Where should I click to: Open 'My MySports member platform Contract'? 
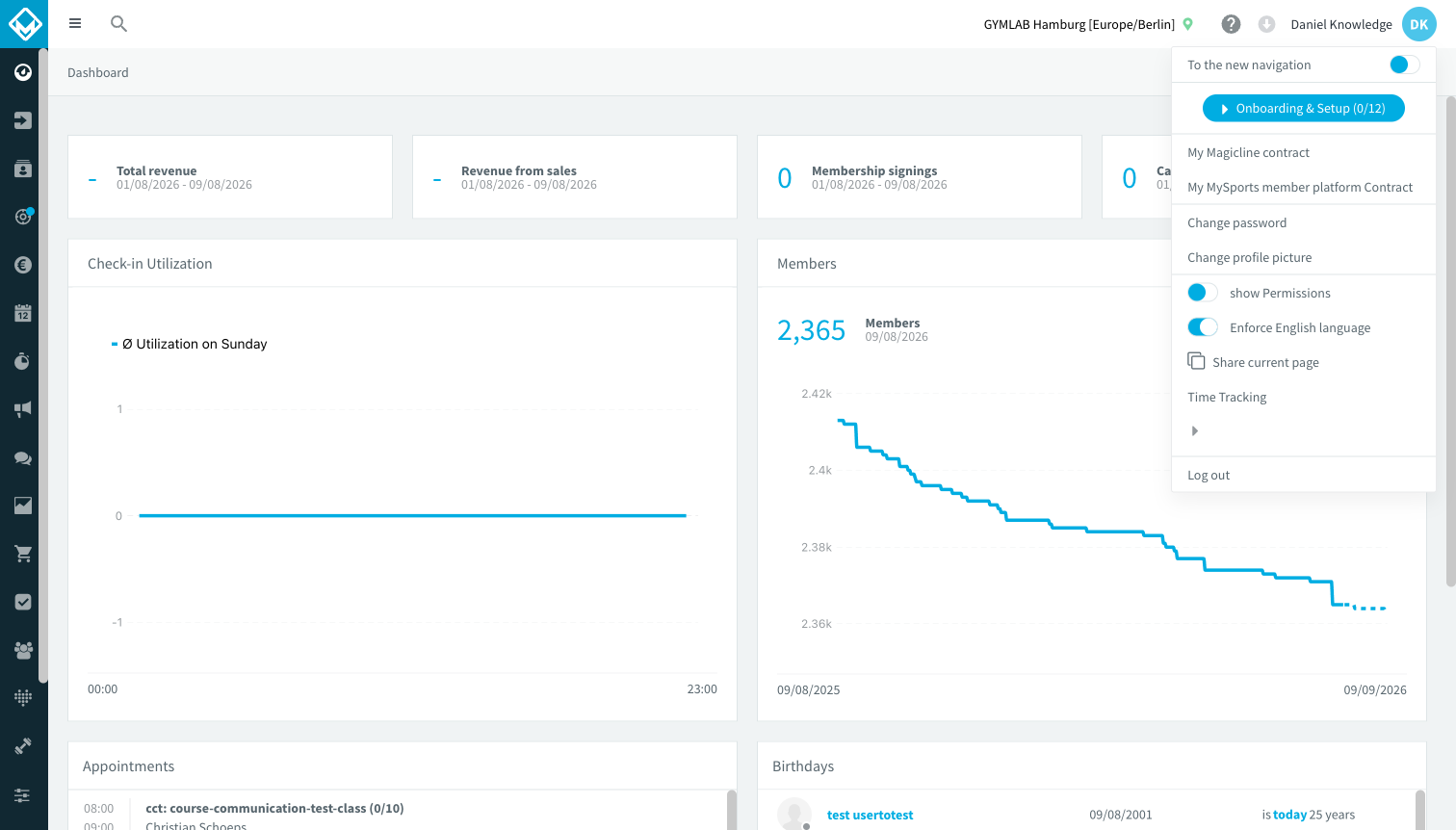coord(1300,187)
